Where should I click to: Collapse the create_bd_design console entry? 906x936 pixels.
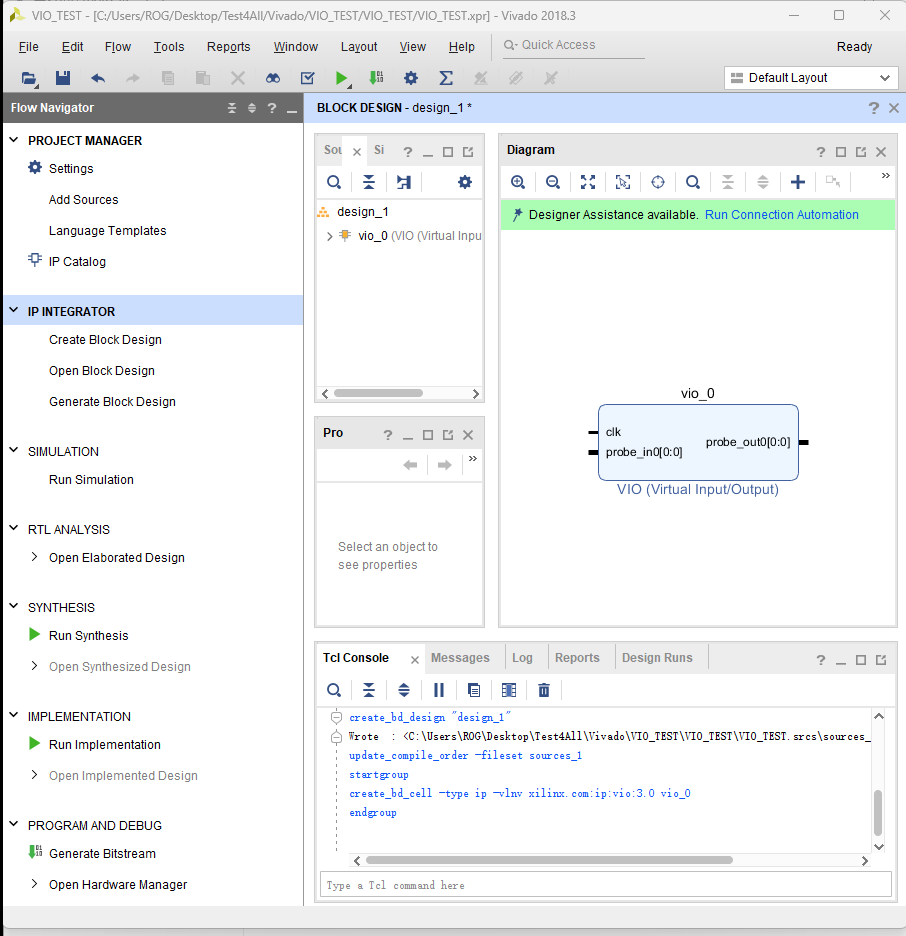(x=337, y=718)
